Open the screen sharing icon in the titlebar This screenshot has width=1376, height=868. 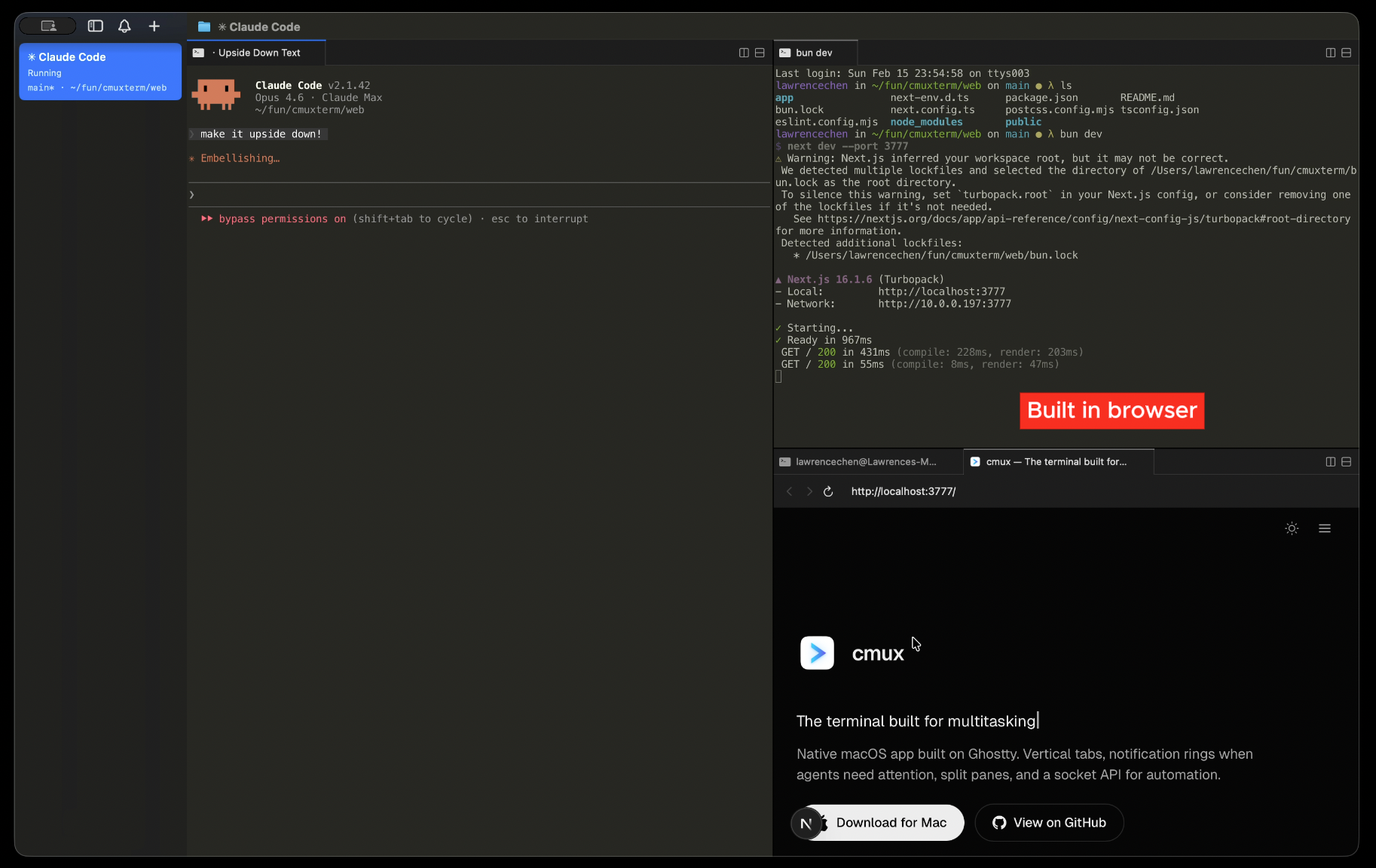47,25
